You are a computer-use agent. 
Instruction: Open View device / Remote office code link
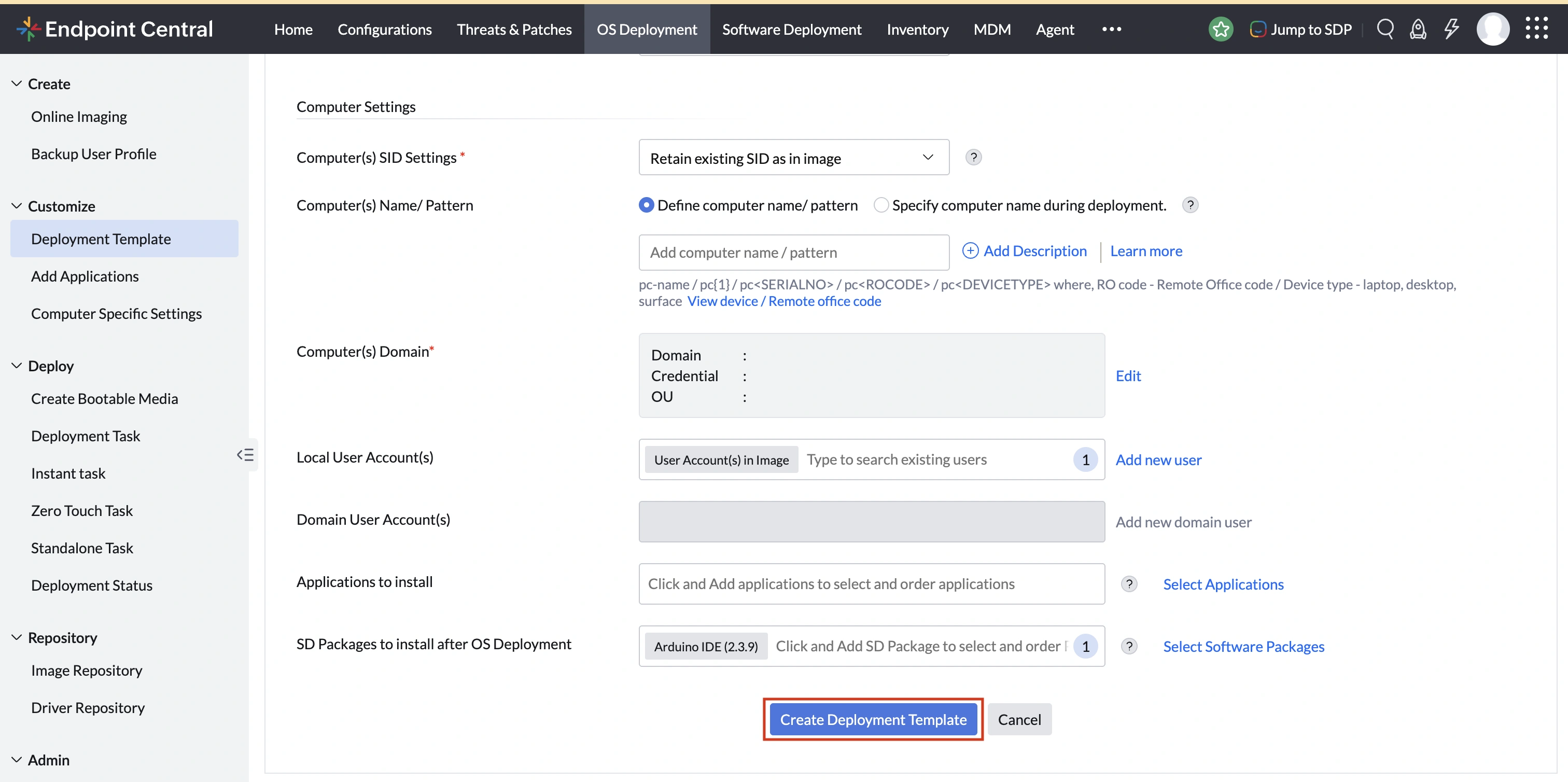[784, 301]
